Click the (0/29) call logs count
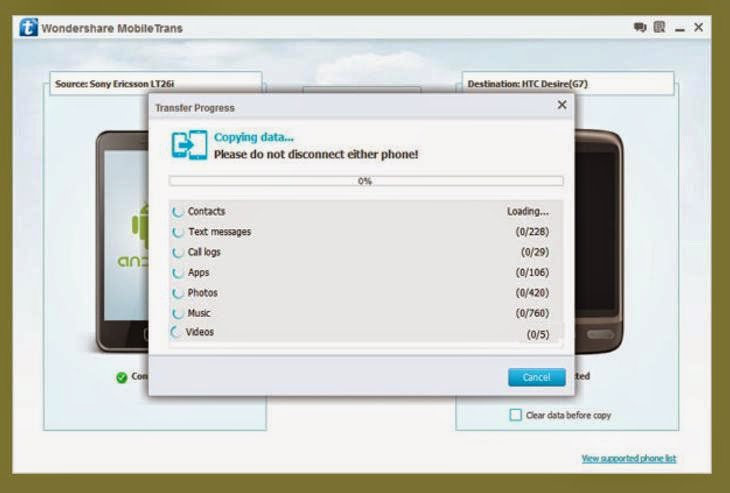 pos(535,252)
